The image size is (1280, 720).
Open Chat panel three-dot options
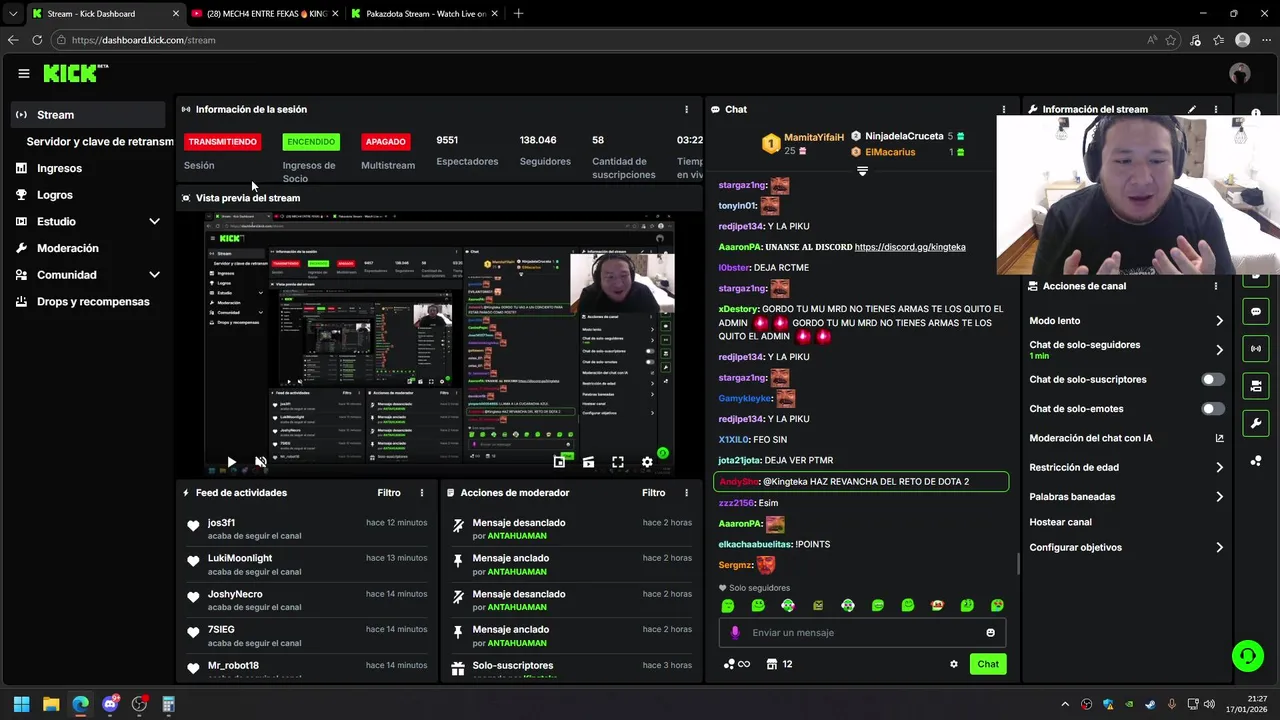pyautogui.click(x=1004, y=109)
